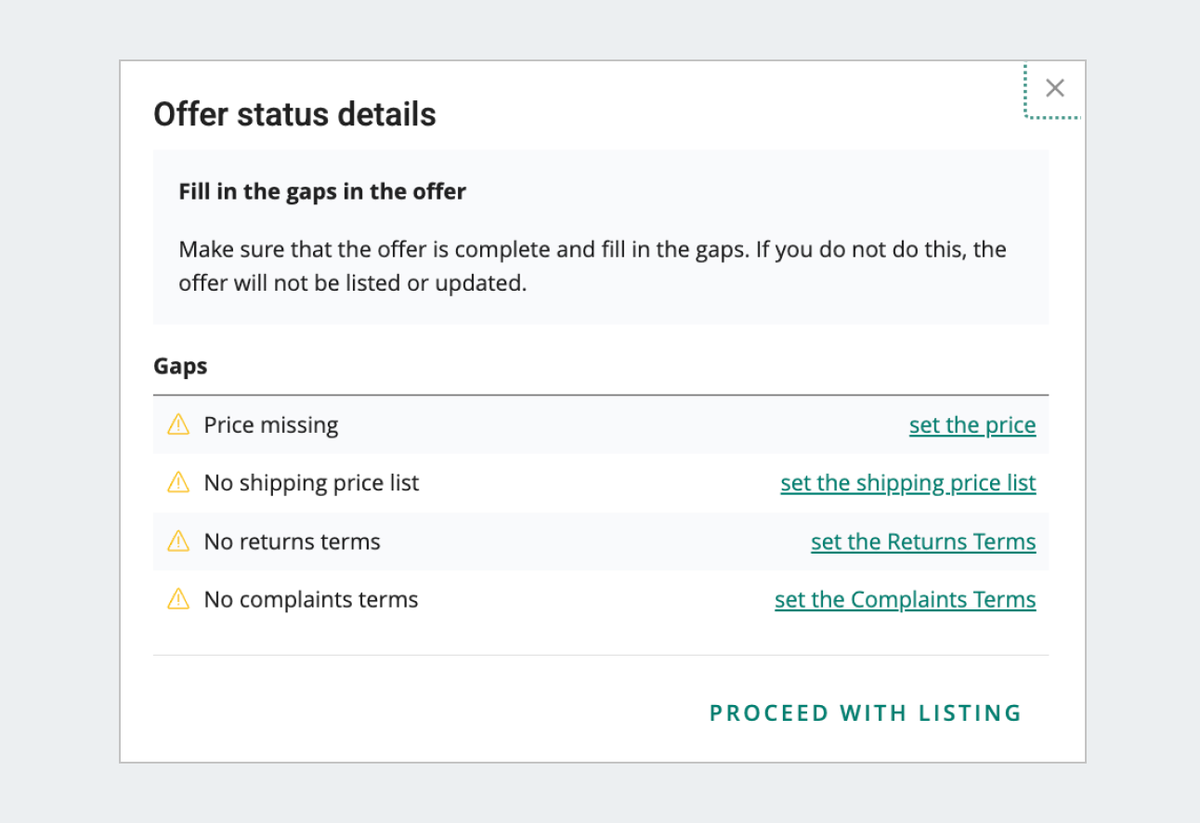
Task: Click the Fill in the gaps heading
Action: 322,191
